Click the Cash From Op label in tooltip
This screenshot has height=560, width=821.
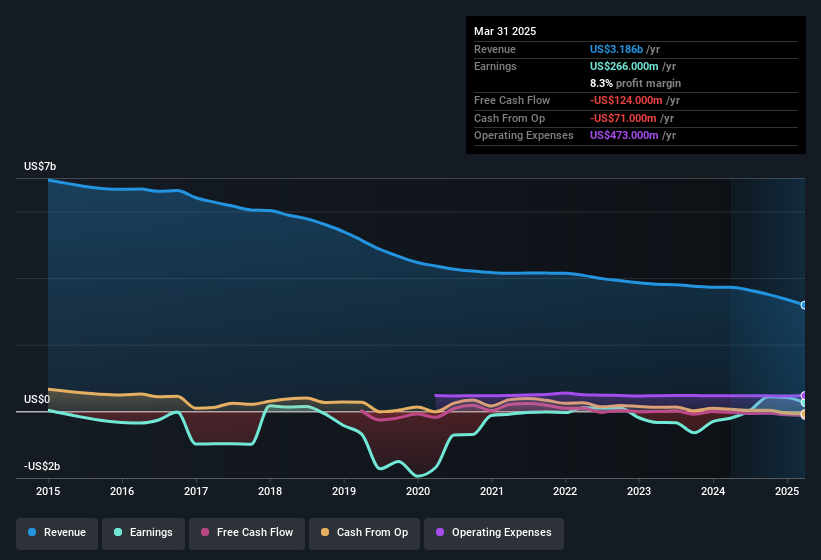pos(509,118)
